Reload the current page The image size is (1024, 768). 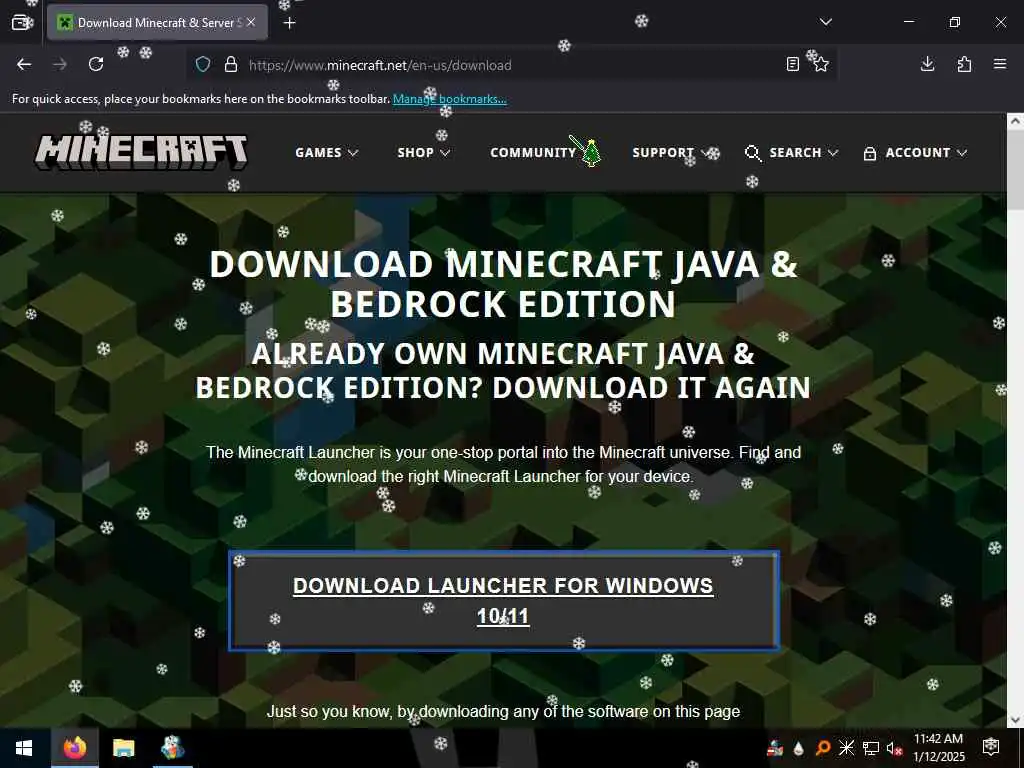click(x=96, y=64)
